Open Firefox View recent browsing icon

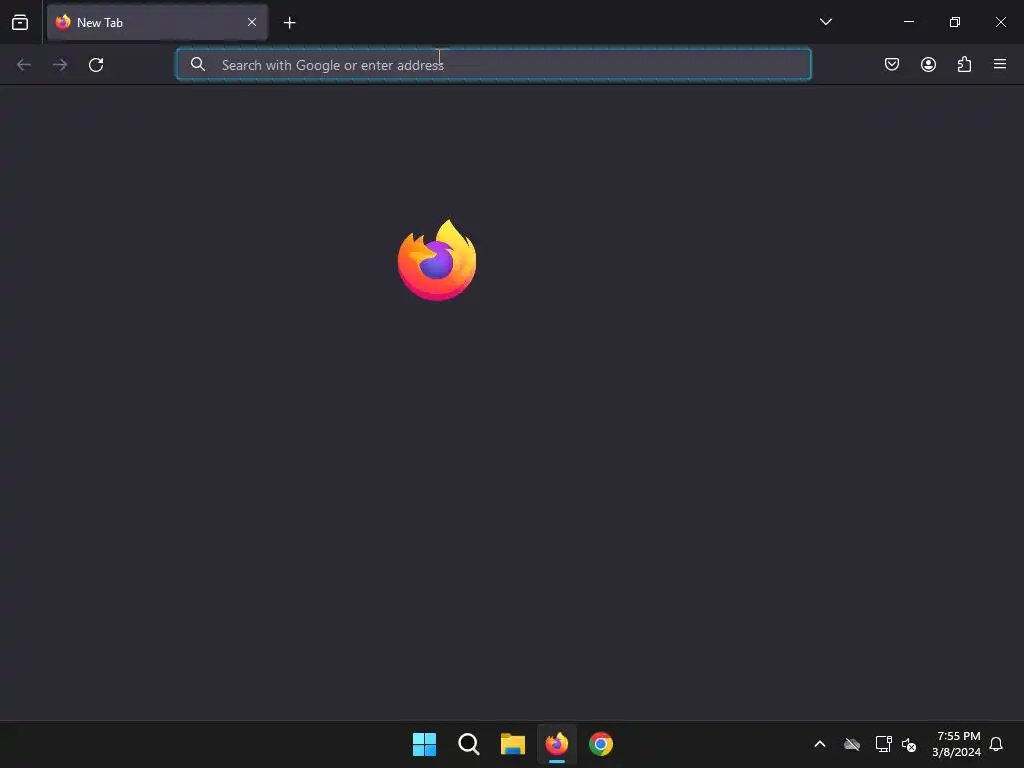(x=20, y=22)
